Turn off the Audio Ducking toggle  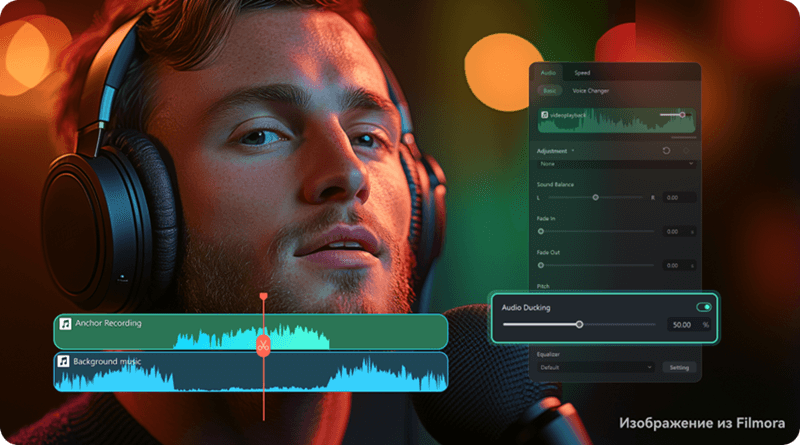pyautogui.click(x=703, y=307)
